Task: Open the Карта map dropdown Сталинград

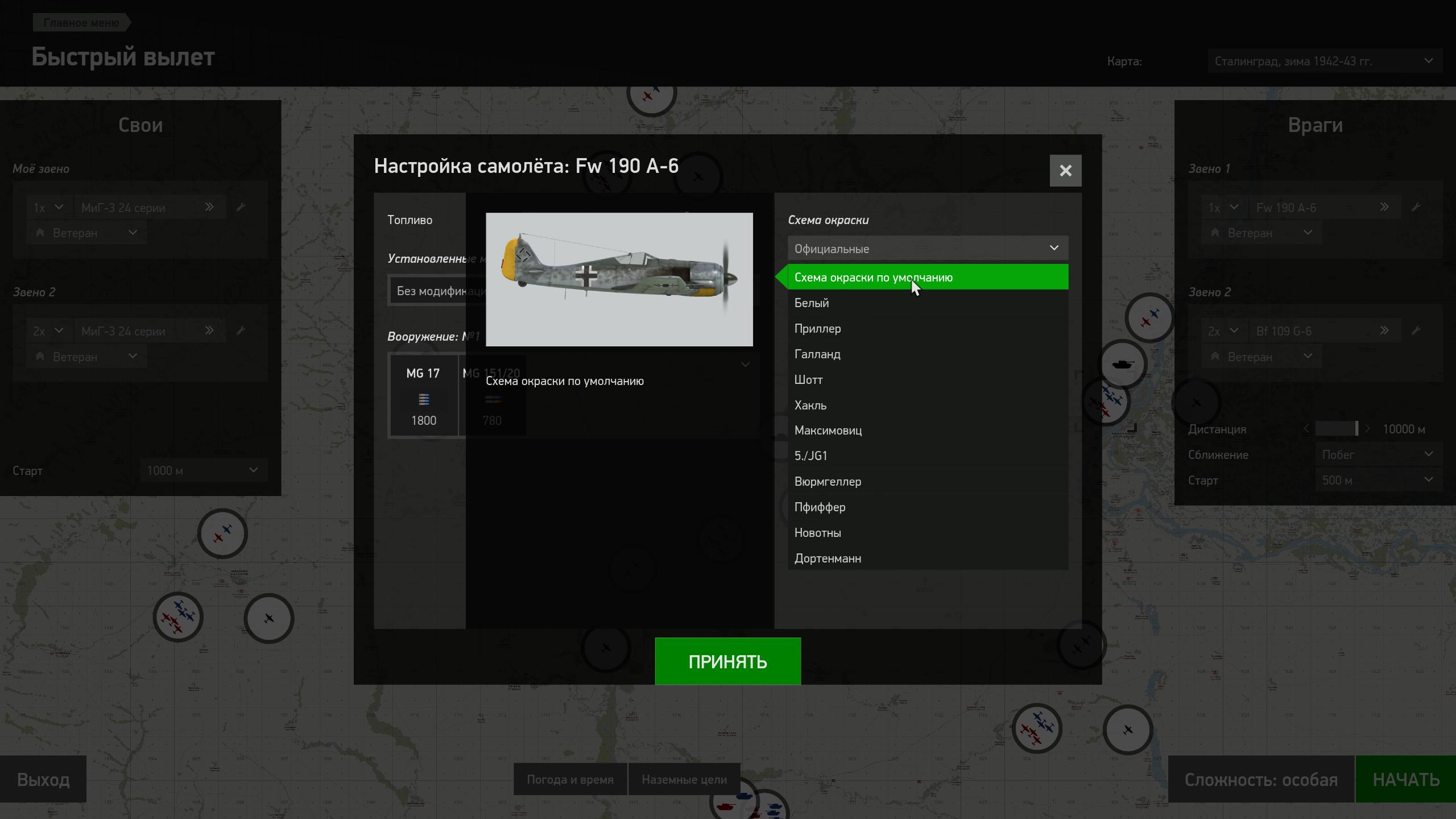Action: coord(1325,61)
